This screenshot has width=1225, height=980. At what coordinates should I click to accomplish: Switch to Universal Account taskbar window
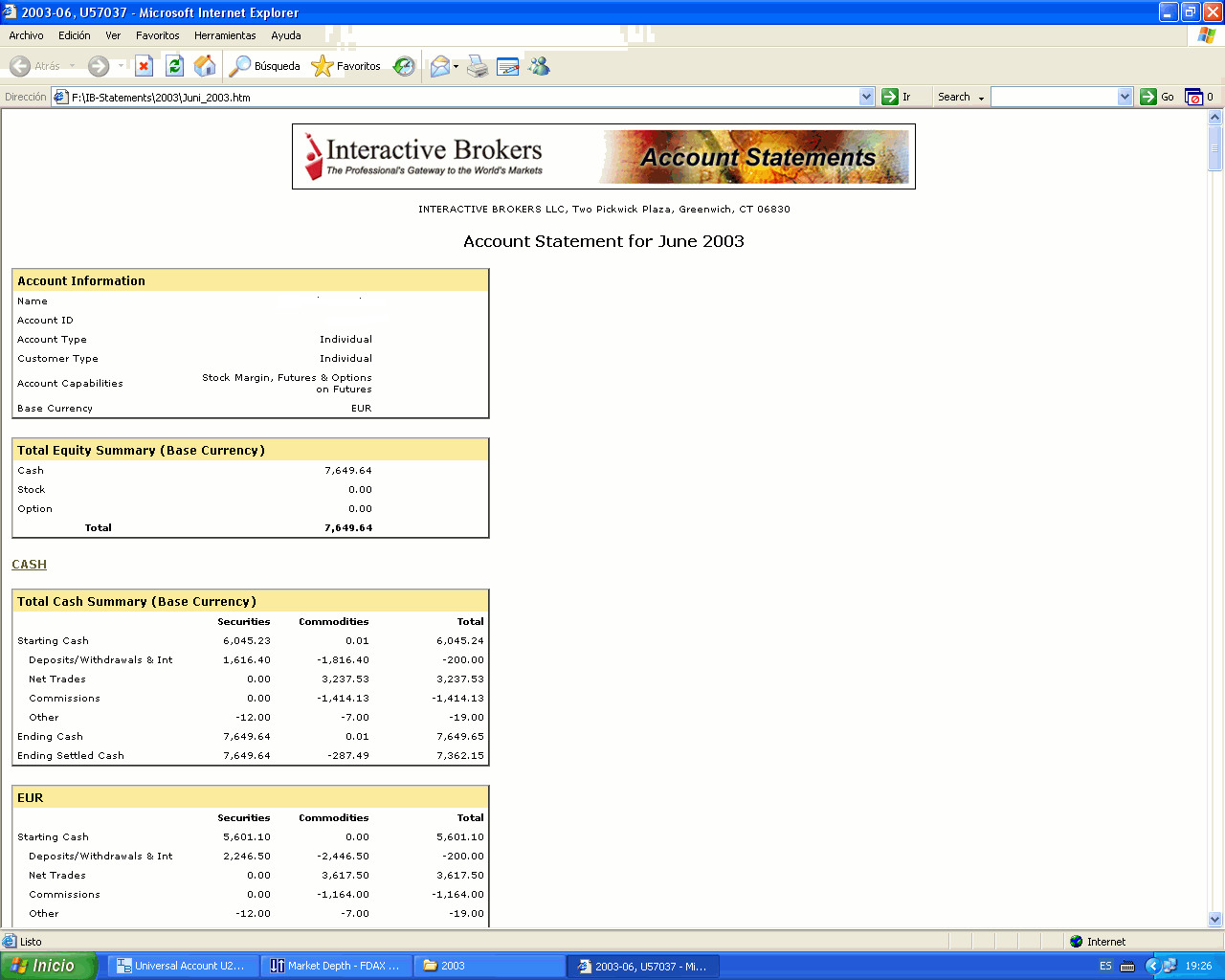(x=182, y=966)
